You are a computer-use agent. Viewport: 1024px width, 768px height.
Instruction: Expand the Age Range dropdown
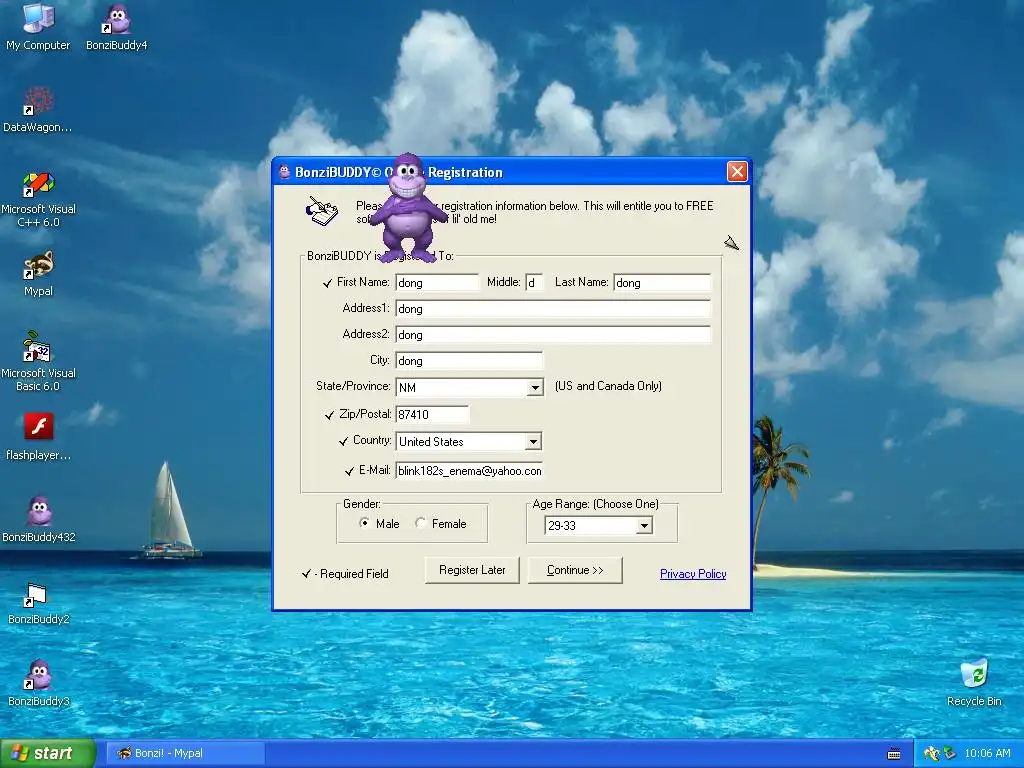644,525
